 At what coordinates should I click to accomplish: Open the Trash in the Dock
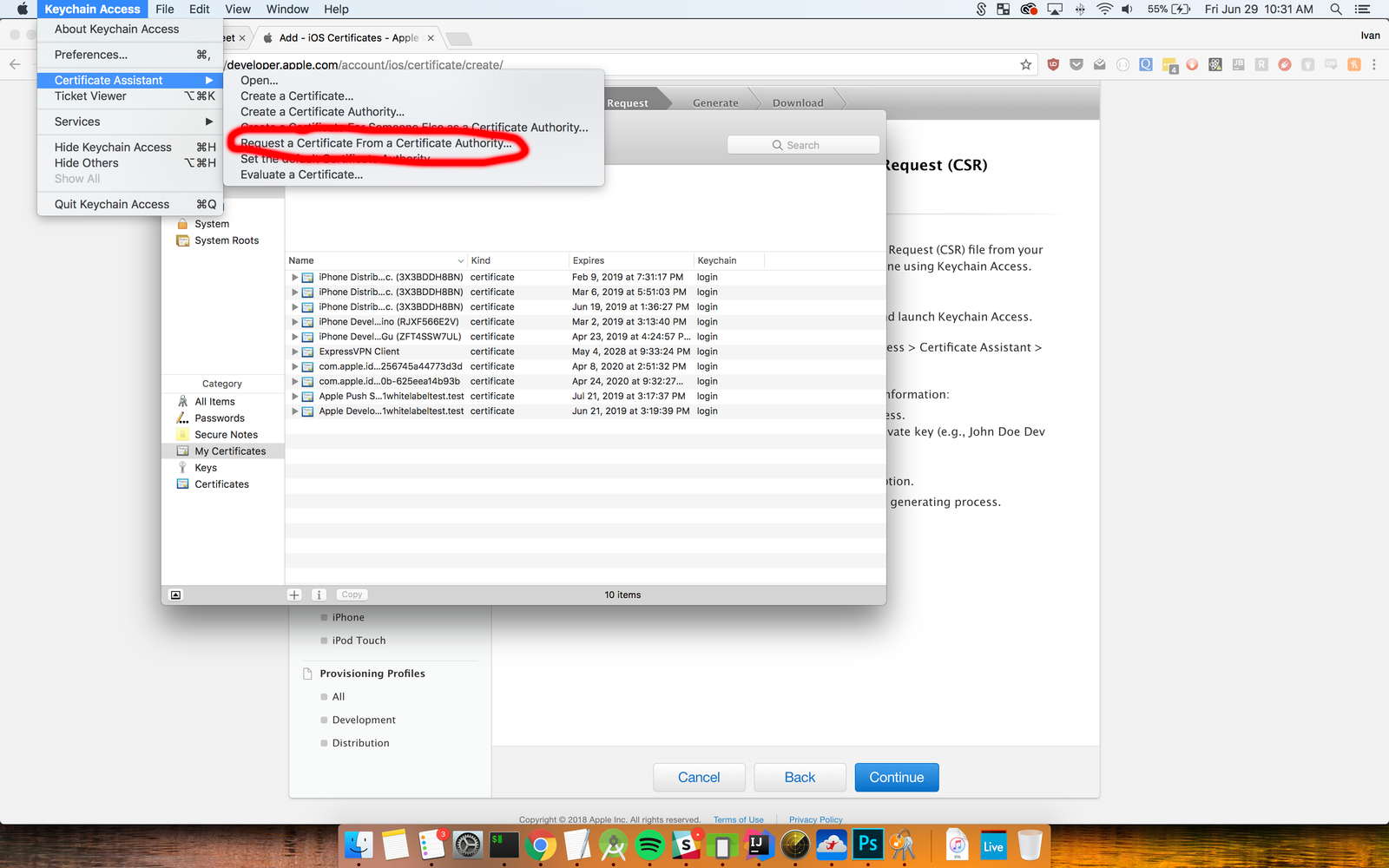(x=1030, y=845)
